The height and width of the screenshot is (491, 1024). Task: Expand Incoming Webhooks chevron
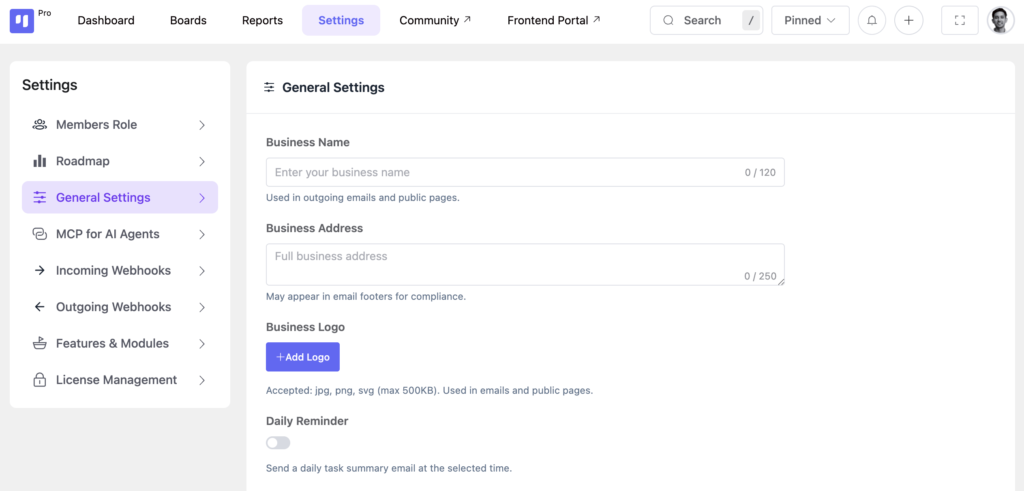pyautogui.click(x=202, y=271)
